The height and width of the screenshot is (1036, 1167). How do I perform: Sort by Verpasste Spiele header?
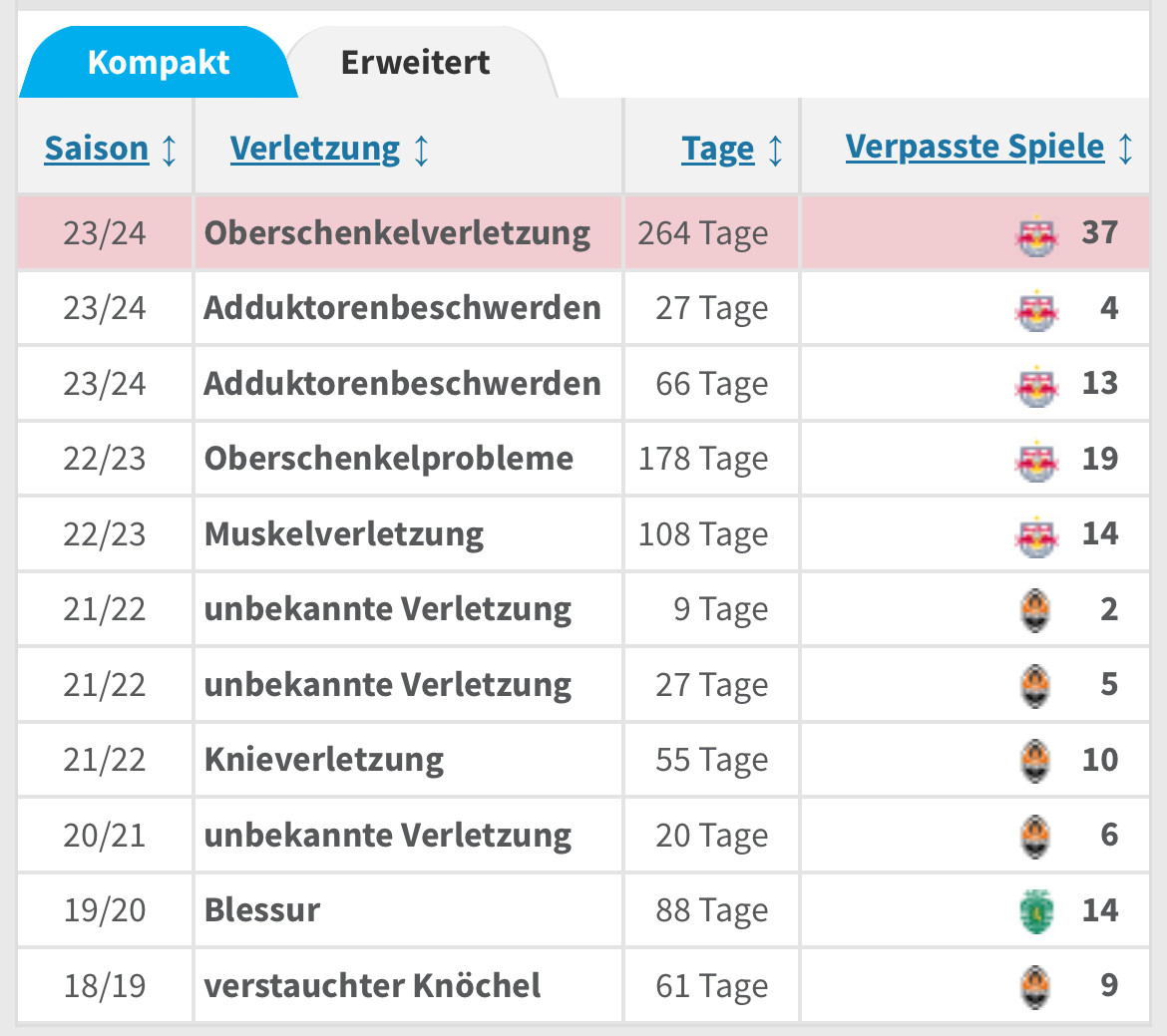974,147
